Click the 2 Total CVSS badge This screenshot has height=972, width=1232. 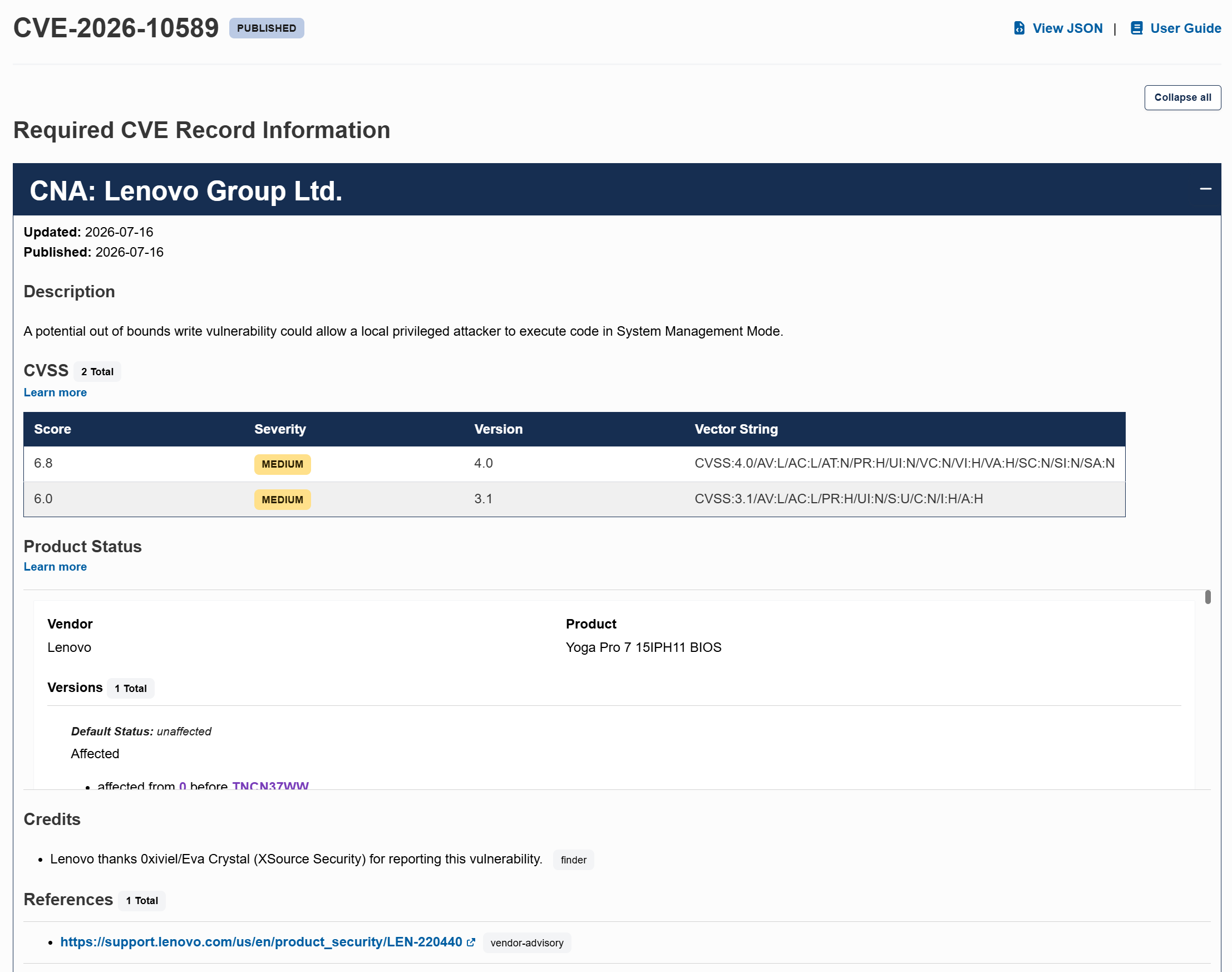pos(97,372)
